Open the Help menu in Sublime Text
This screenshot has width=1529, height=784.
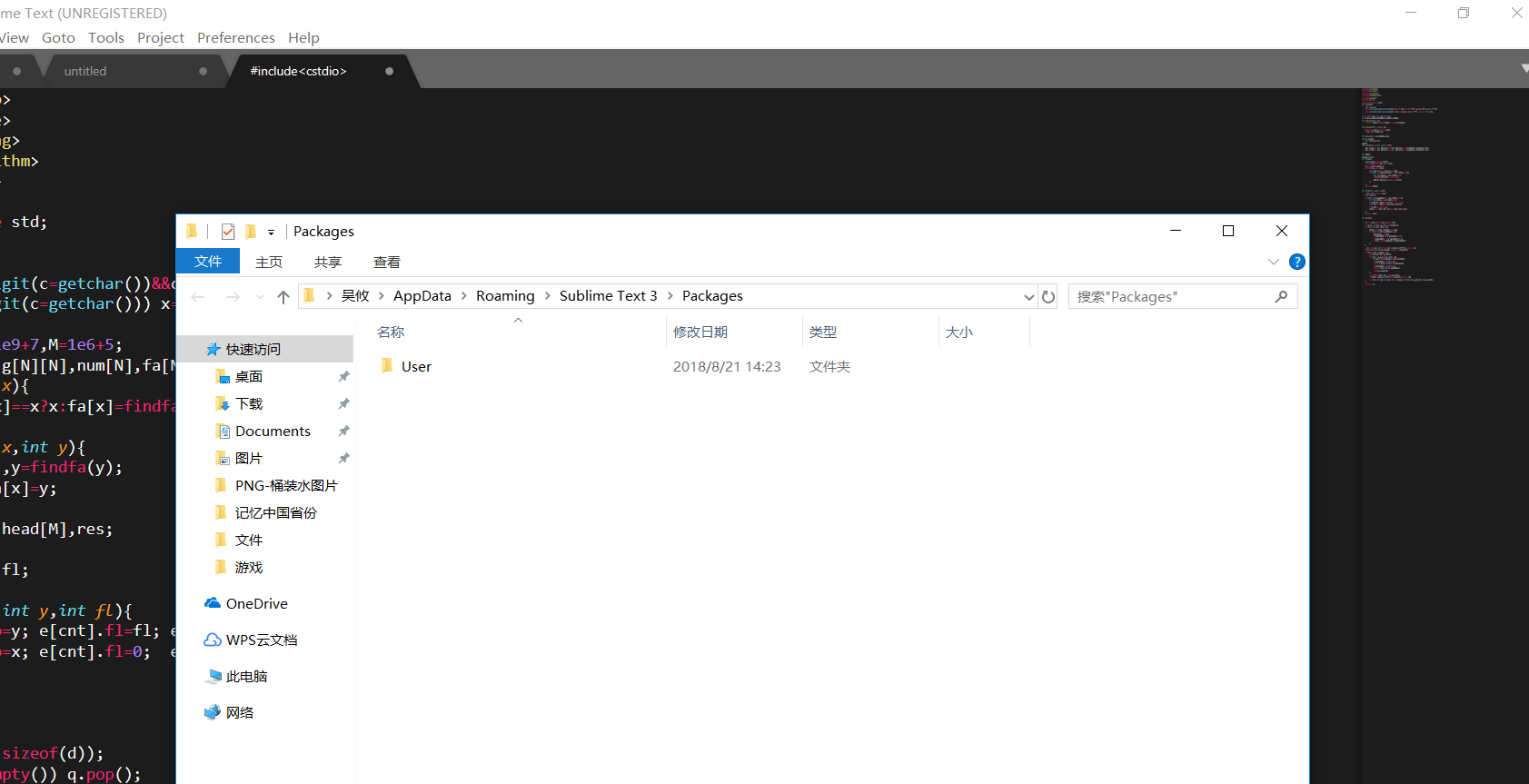(x=304, y=37)
